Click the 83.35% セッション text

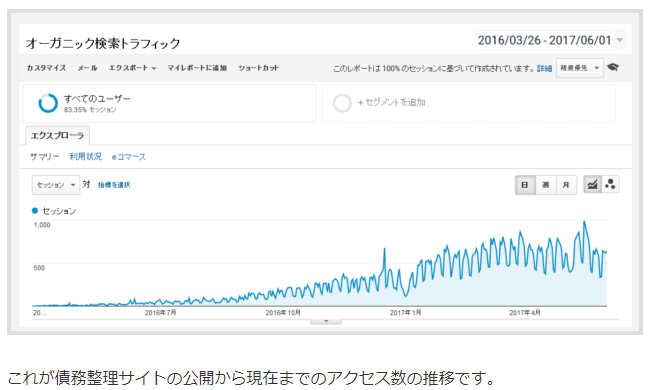pyautogui.click(x=90, y=110)
